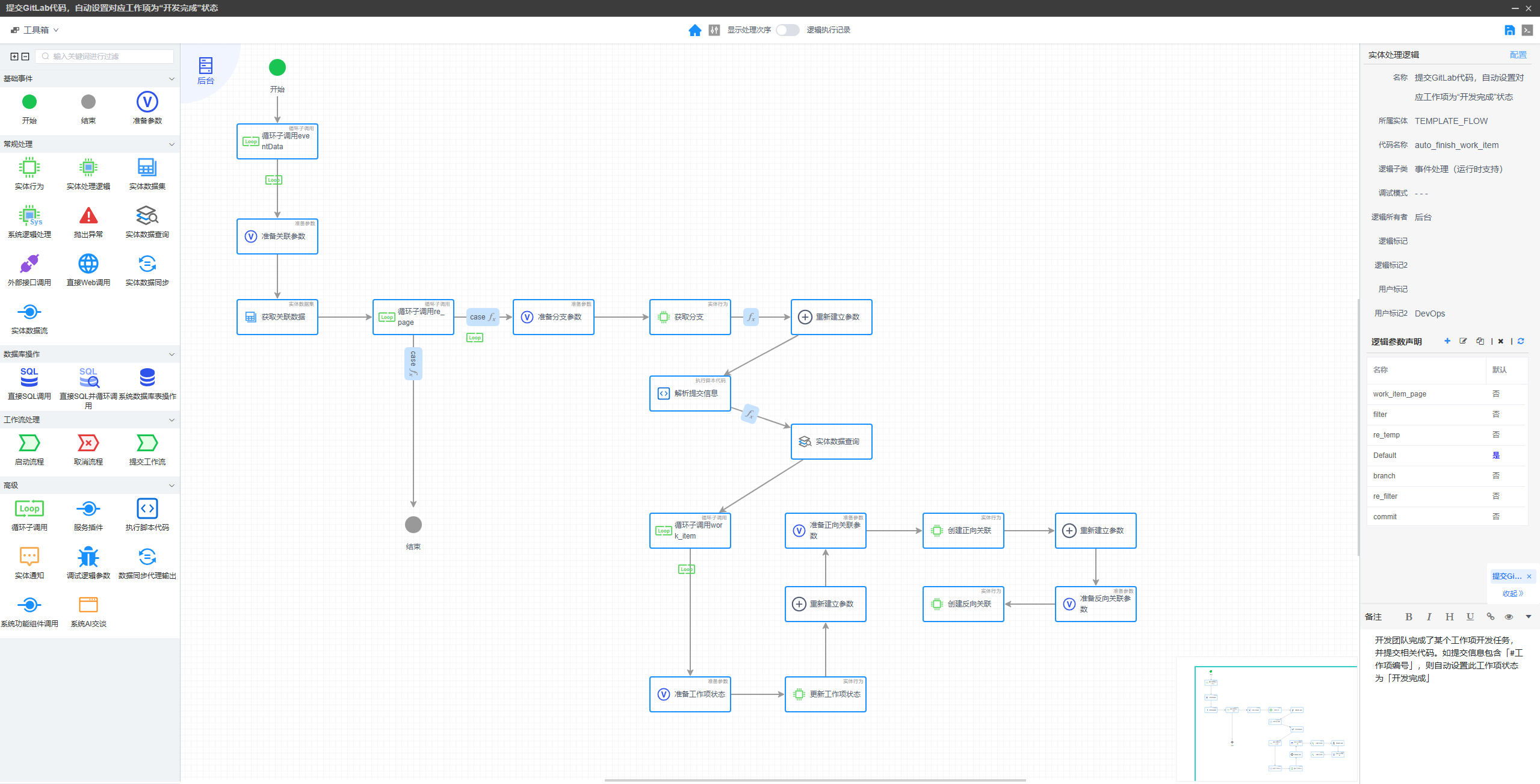Viewport: 1540px width, 784px height.
Task: Click the expand-all box in toolbox header
Action: tap(14, 57)
